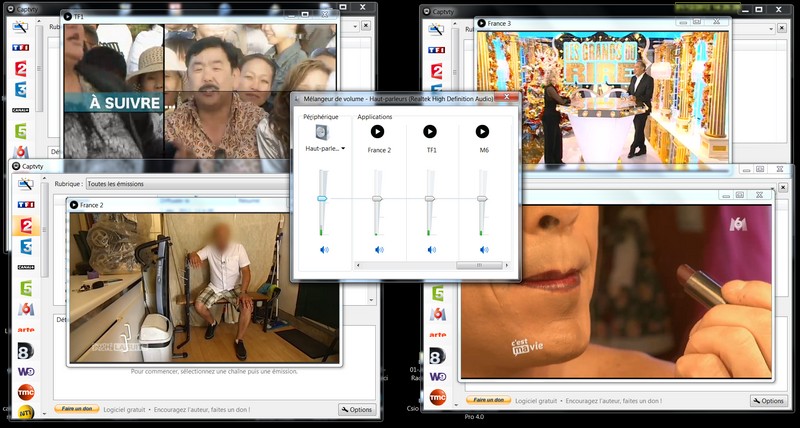
Task: Mute TF1 application in volume mixer
Action: pyautogui.click(x=432, y=249)
